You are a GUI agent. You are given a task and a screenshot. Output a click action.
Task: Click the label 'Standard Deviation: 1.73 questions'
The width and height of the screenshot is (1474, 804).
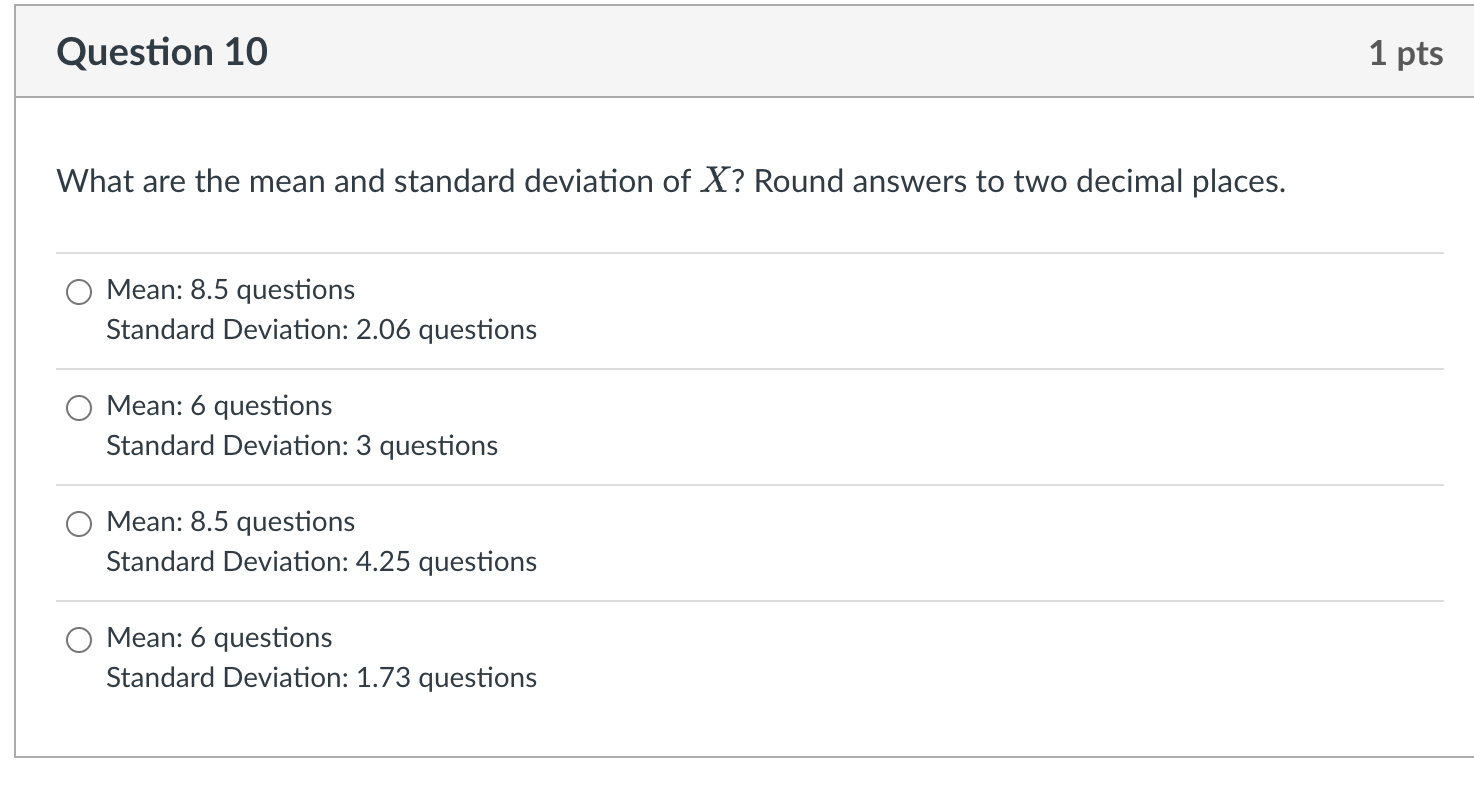pos(321,678)
